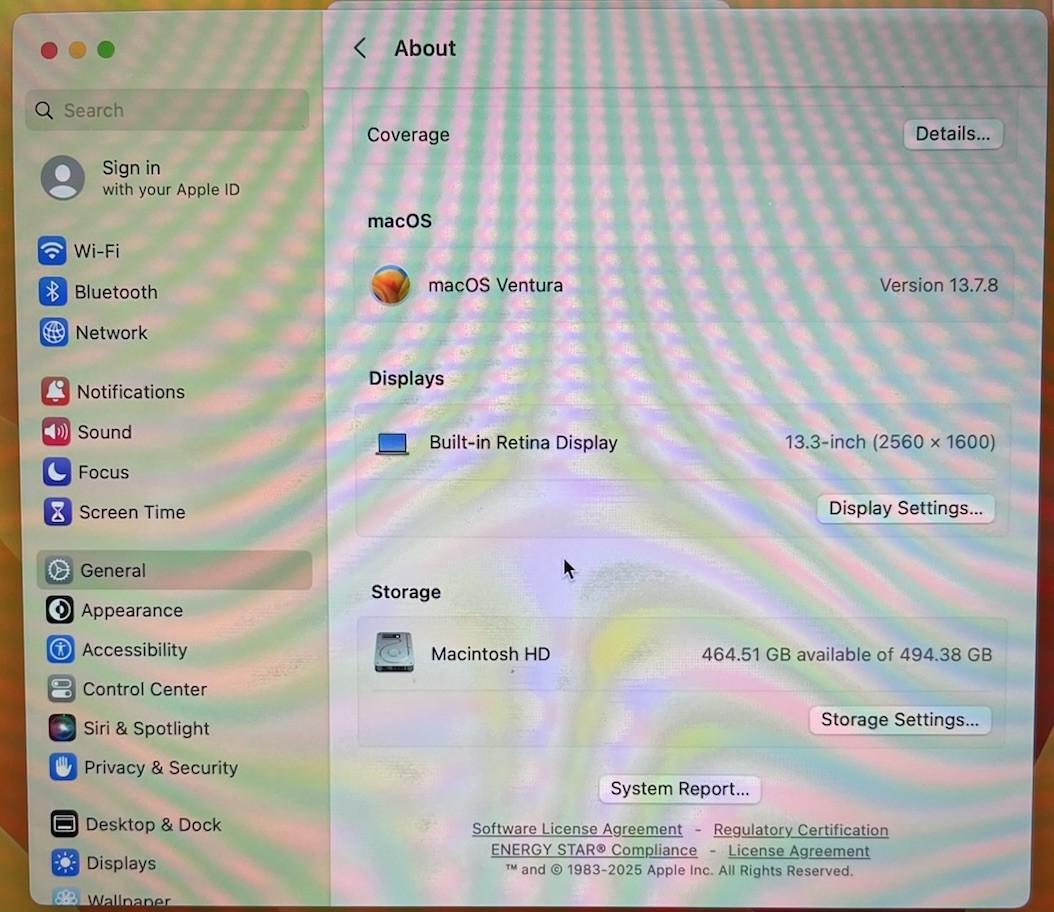Click the Built-in Retina Display label

(x=523, y=442)
